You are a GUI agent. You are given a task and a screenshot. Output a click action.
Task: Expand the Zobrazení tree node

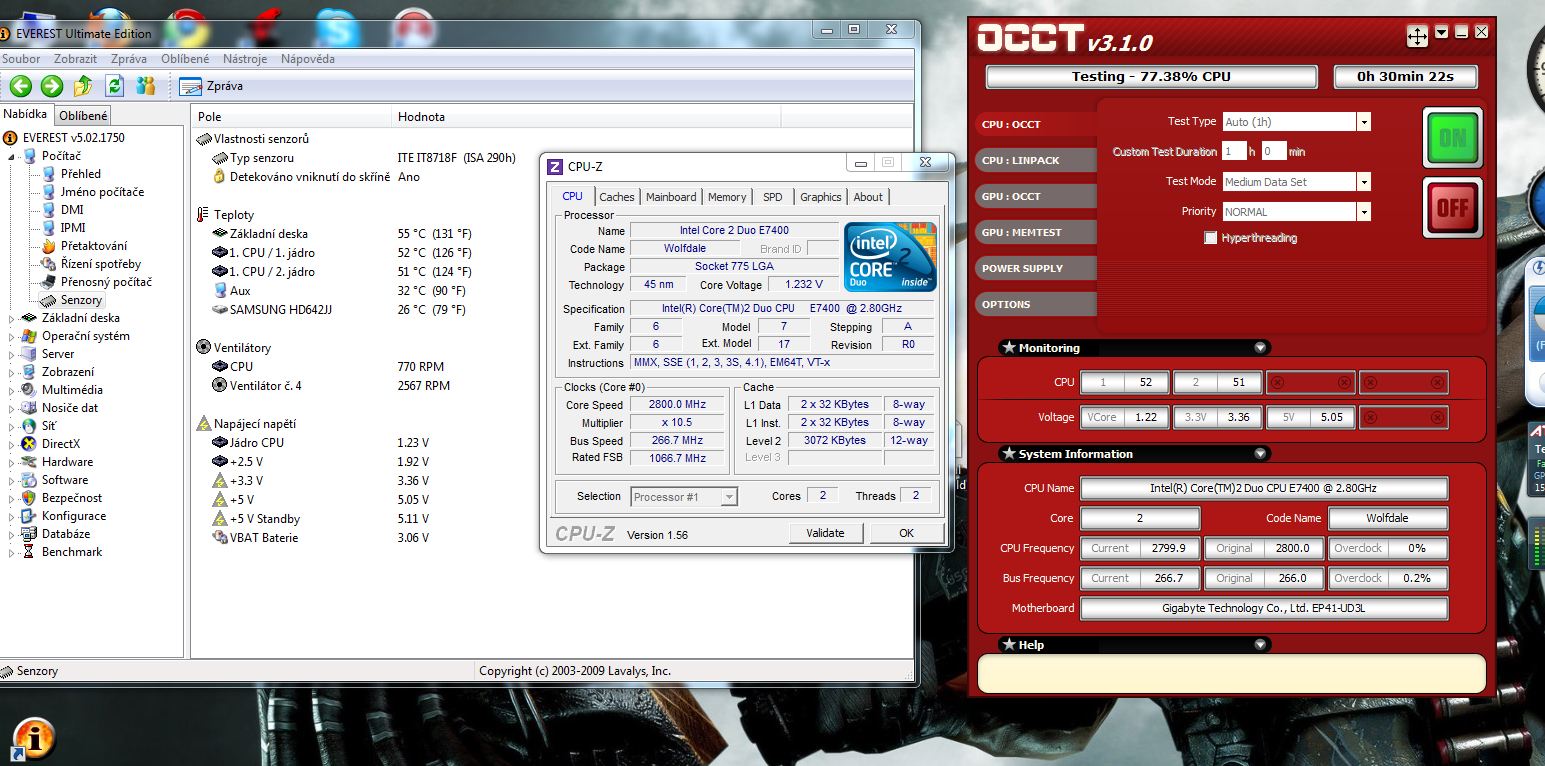click(x=12, y=372)
